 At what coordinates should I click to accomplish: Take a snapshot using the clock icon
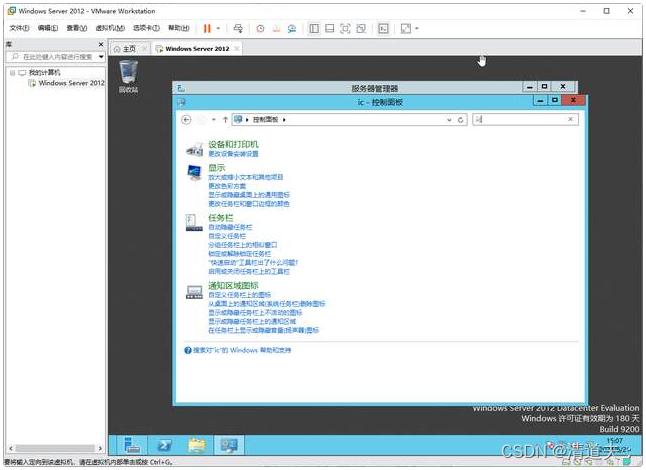260,28
